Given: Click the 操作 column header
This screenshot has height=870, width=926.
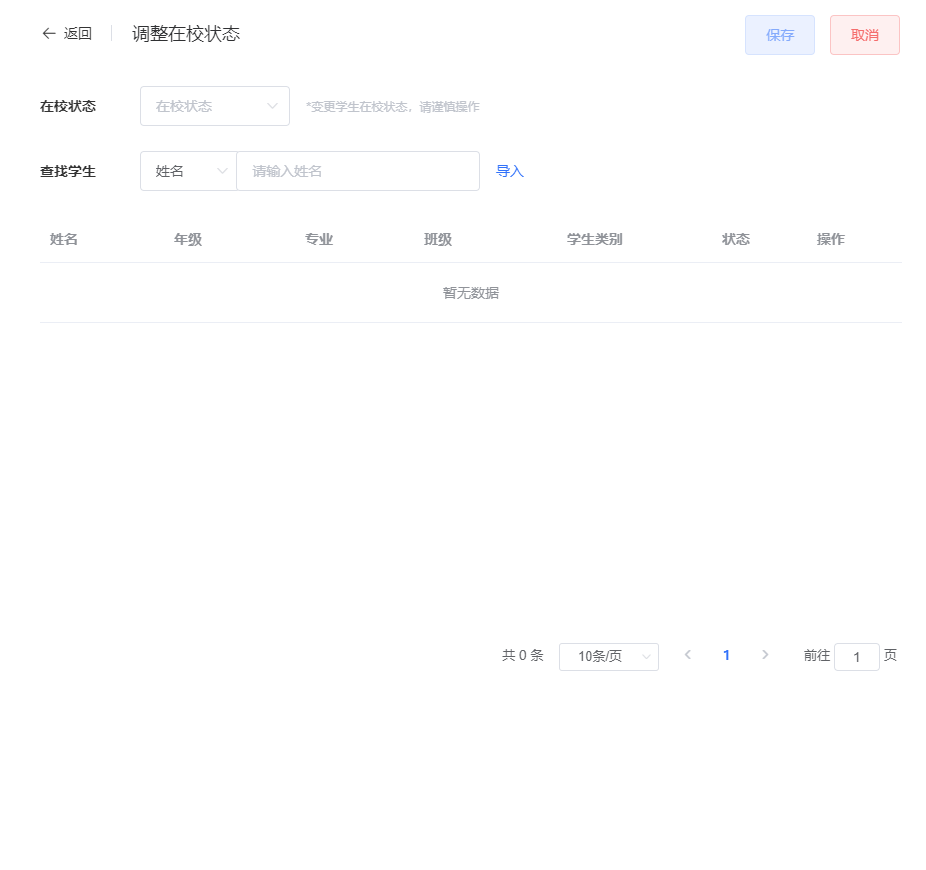Looking at the screenshot, I should click(831, 239).
